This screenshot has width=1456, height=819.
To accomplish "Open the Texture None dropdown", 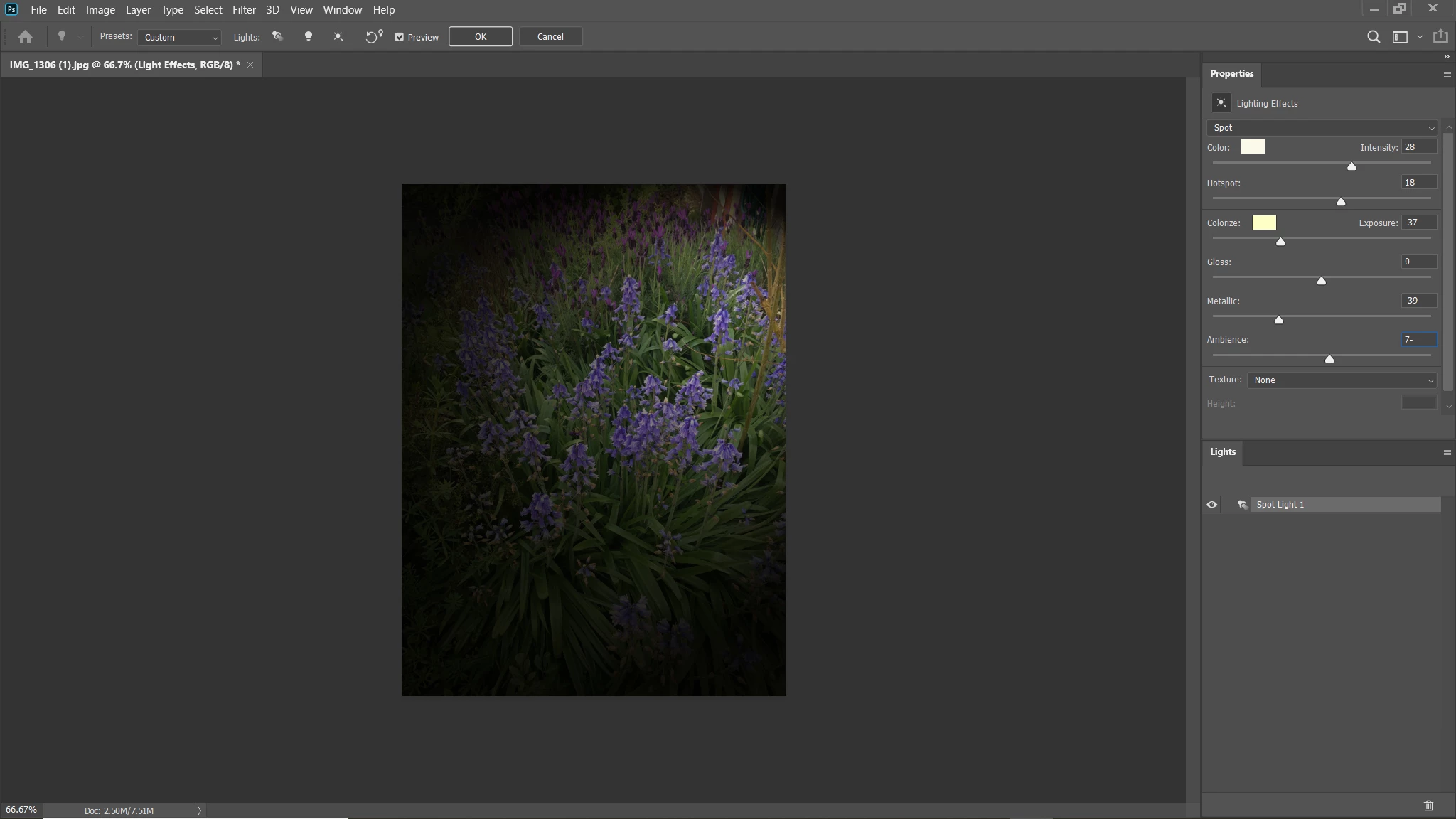I will tap(1342, 380).
